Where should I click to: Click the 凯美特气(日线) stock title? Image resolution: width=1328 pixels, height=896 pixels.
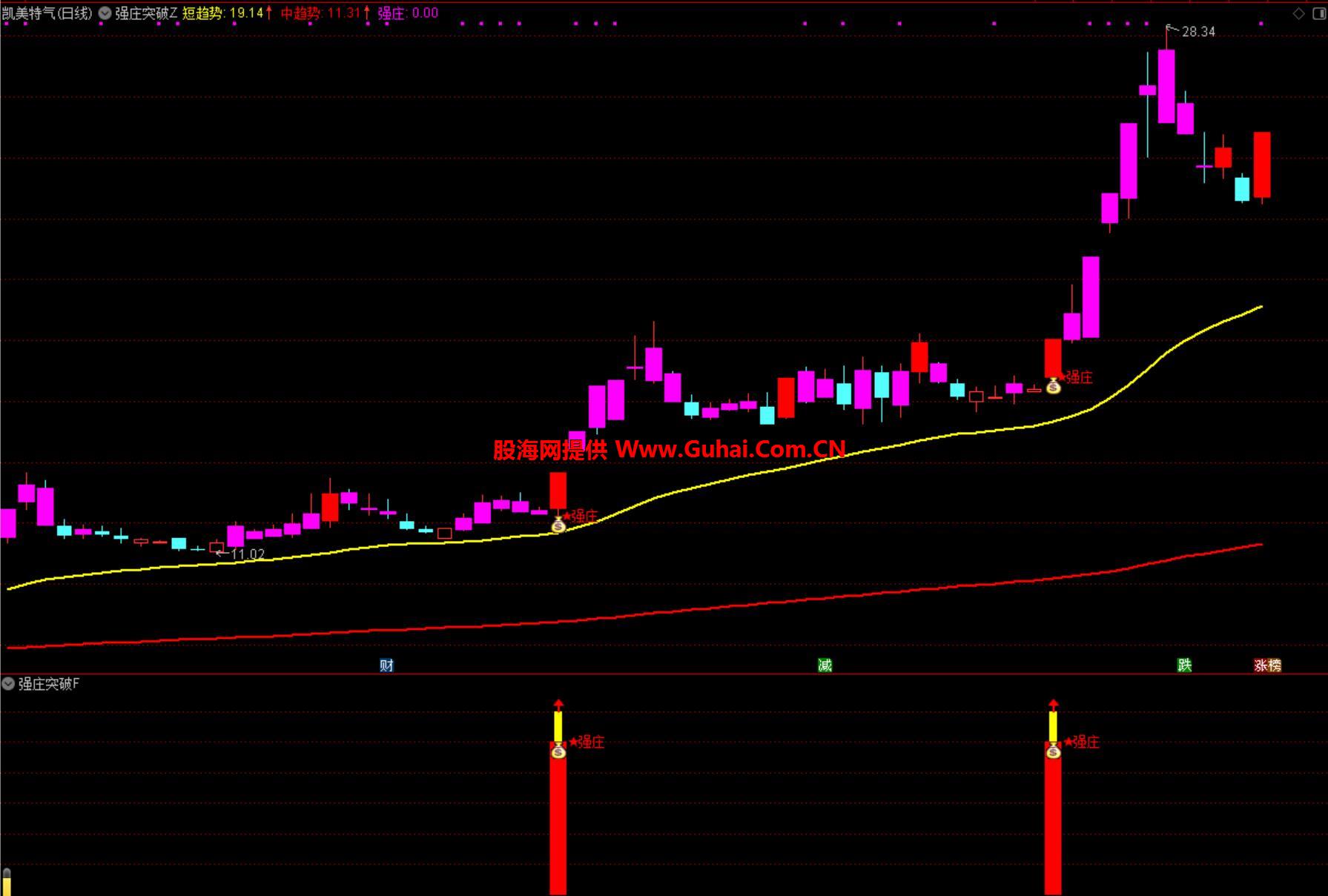[47, 13]
